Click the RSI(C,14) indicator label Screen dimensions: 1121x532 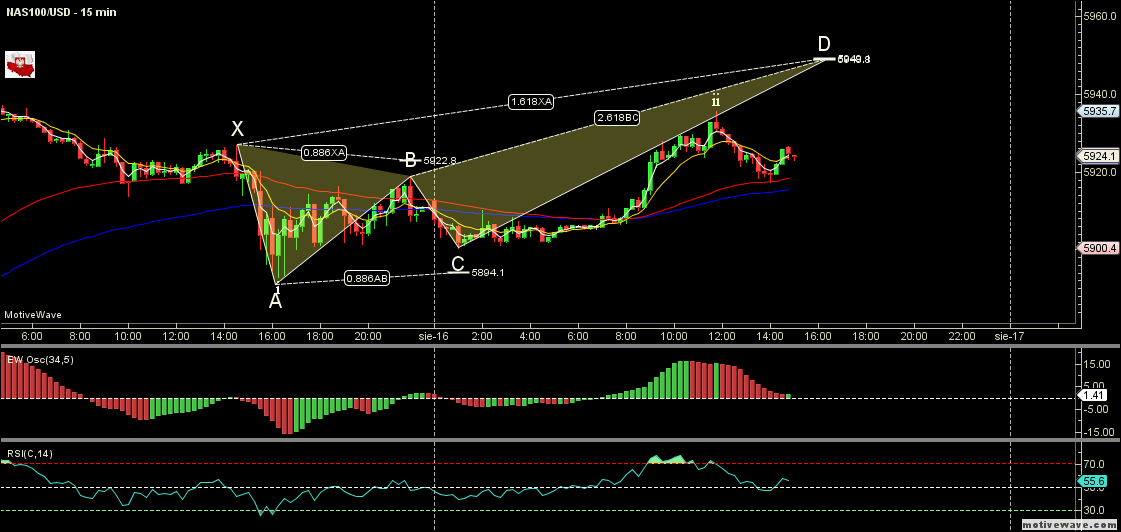(x=30, y=454)
